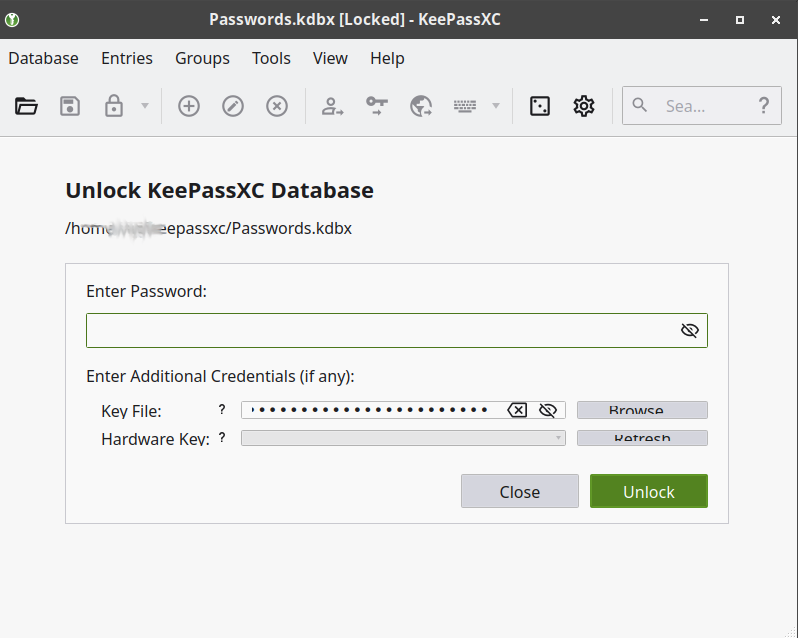The height and width of the screenshot is (638, 798).
Task: Click the search help question mark
Action: 763,105
